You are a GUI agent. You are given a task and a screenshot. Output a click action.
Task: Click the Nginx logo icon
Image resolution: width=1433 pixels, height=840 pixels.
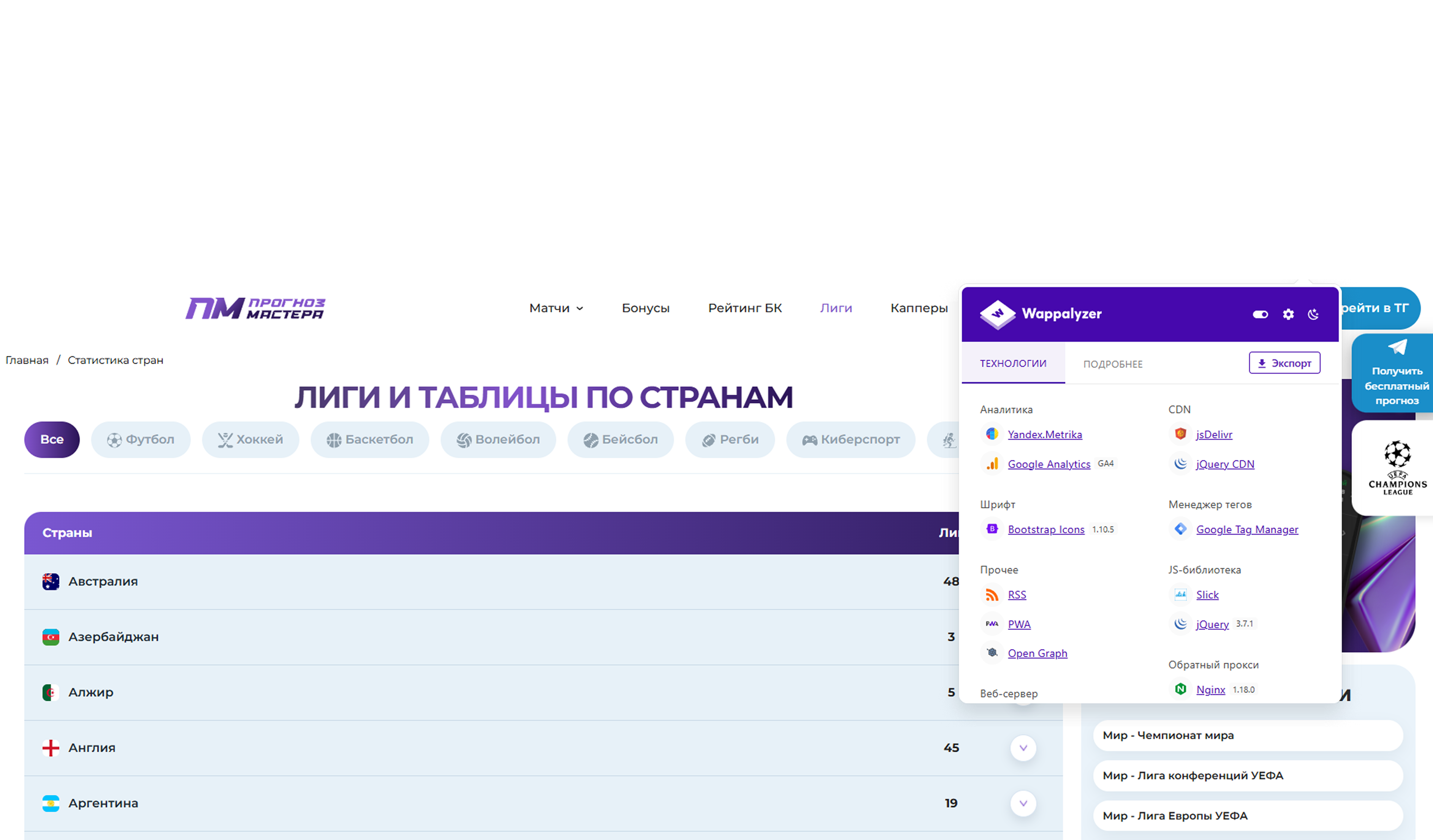coord(1180,689)
